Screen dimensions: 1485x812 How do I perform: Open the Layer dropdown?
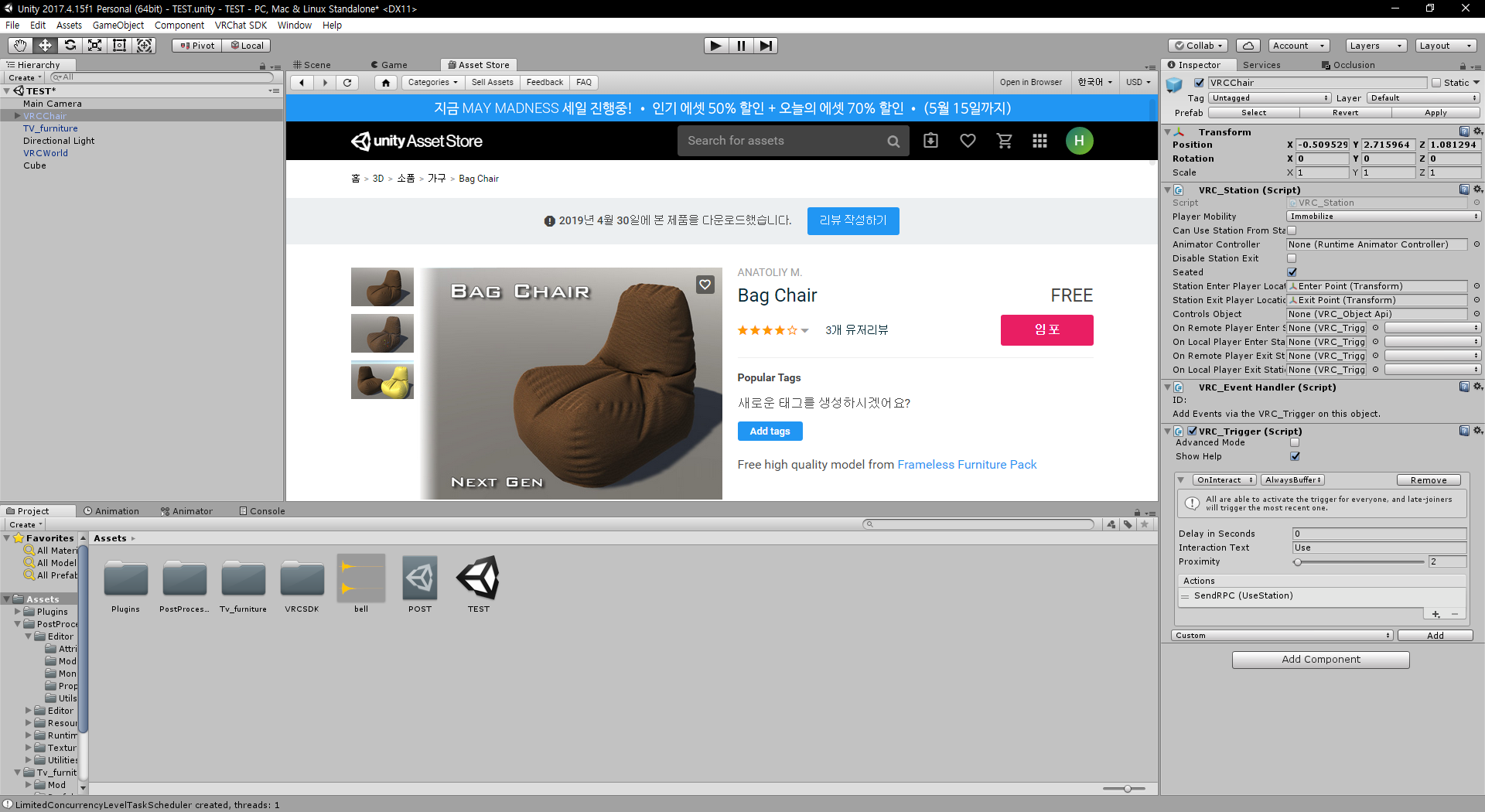[x=1423, y=98]
